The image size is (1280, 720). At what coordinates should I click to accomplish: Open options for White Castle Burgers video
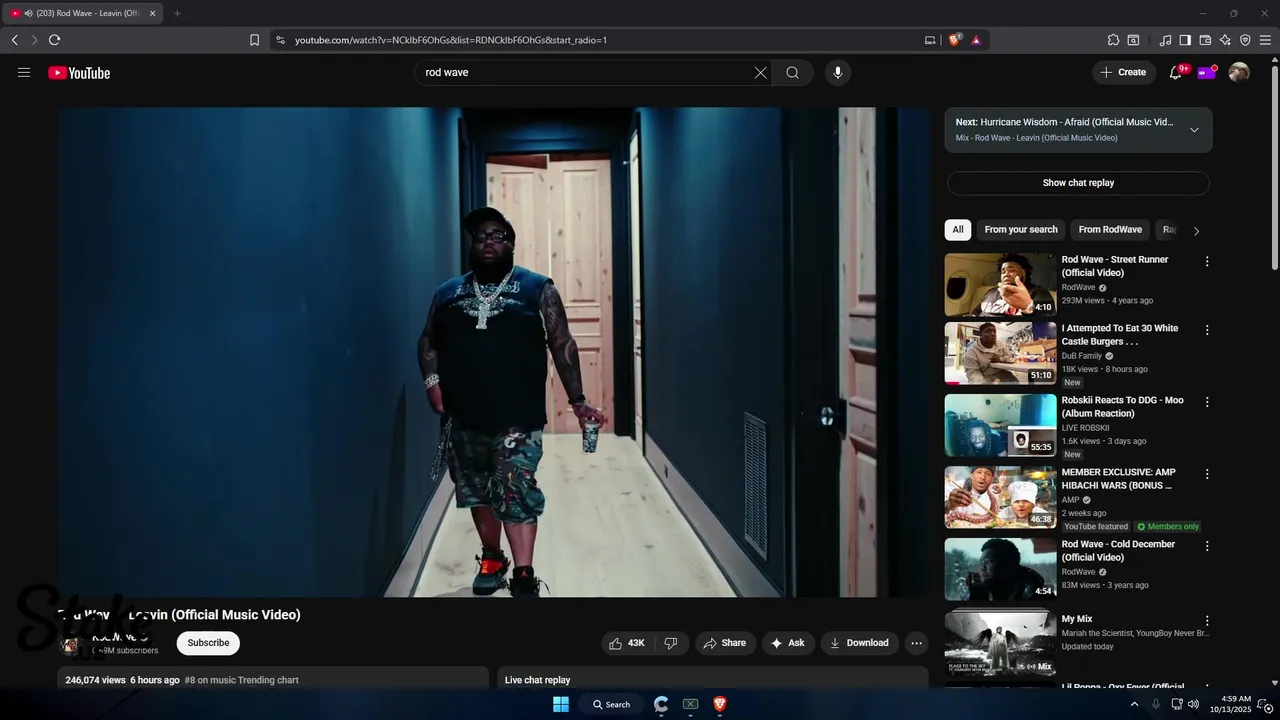[x=1207, y=330]
